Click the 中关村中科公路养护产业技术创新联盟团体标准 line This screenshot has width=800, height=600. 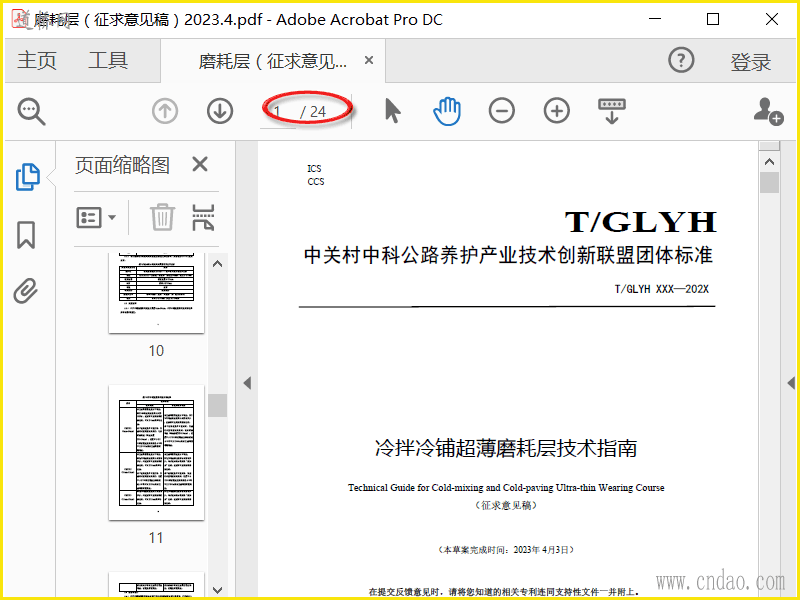(x=508, y=255)
